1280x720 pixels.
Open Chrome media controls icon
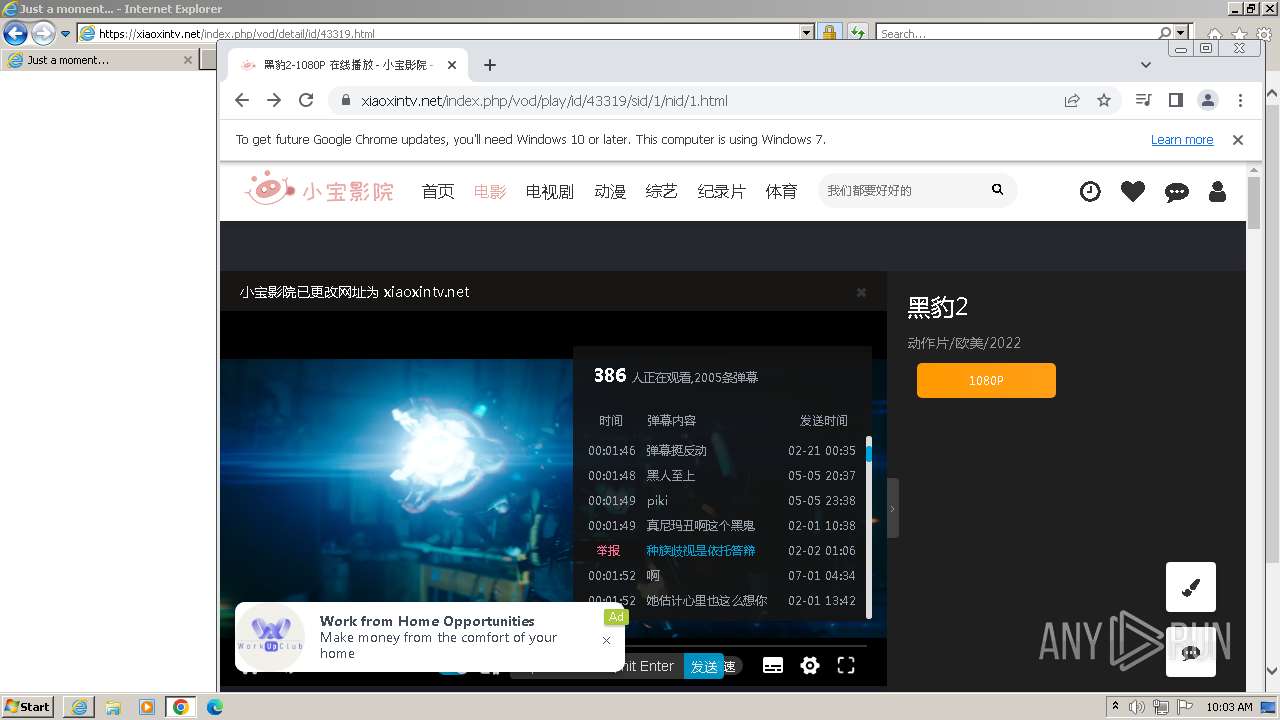1144,100
